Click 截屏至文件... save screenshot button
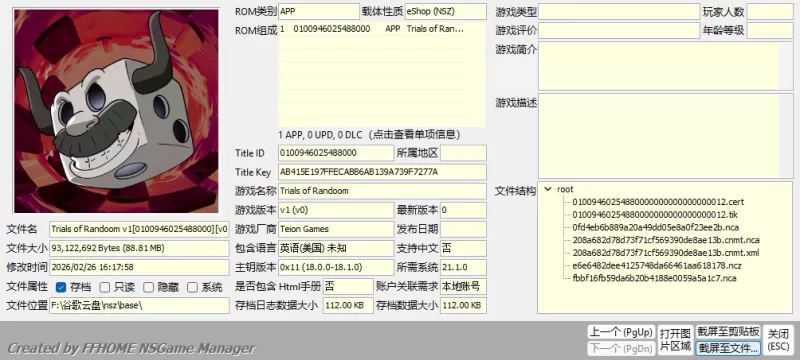 (x=728, y=348)
